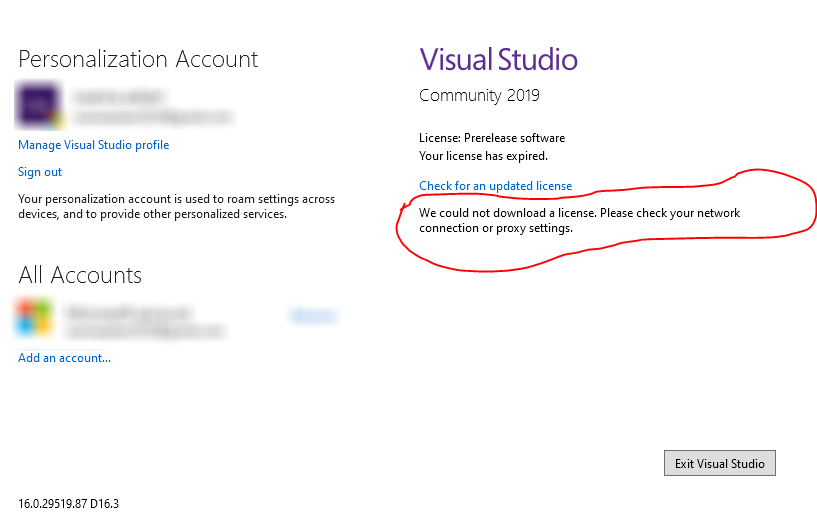The image size is (817, 525).
Task: Click blurred link beside Microsoft account entry
Action: tap(313, 316)
